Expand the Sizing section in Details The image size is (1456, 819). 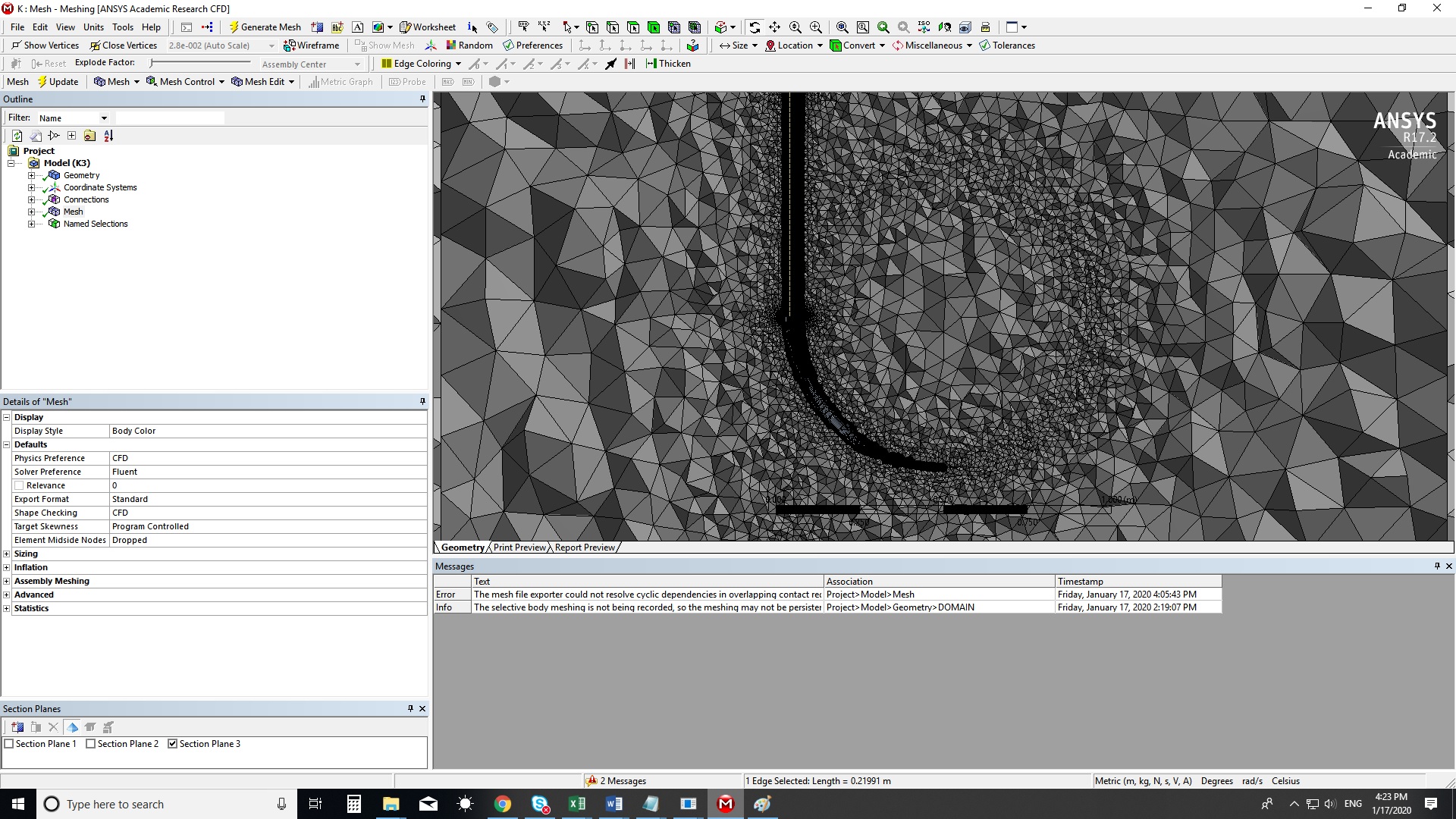point(7,554)
